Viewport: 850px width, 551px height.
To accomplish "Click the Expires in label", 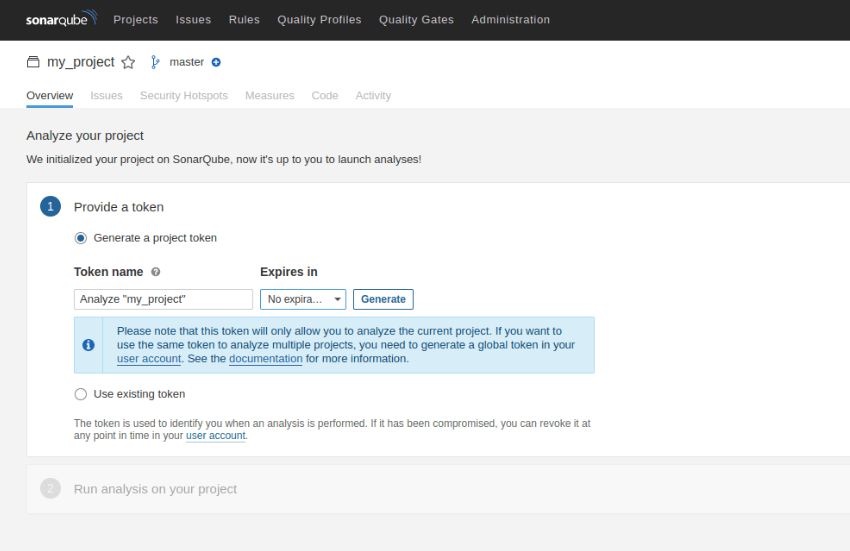I will click(289, 272).
